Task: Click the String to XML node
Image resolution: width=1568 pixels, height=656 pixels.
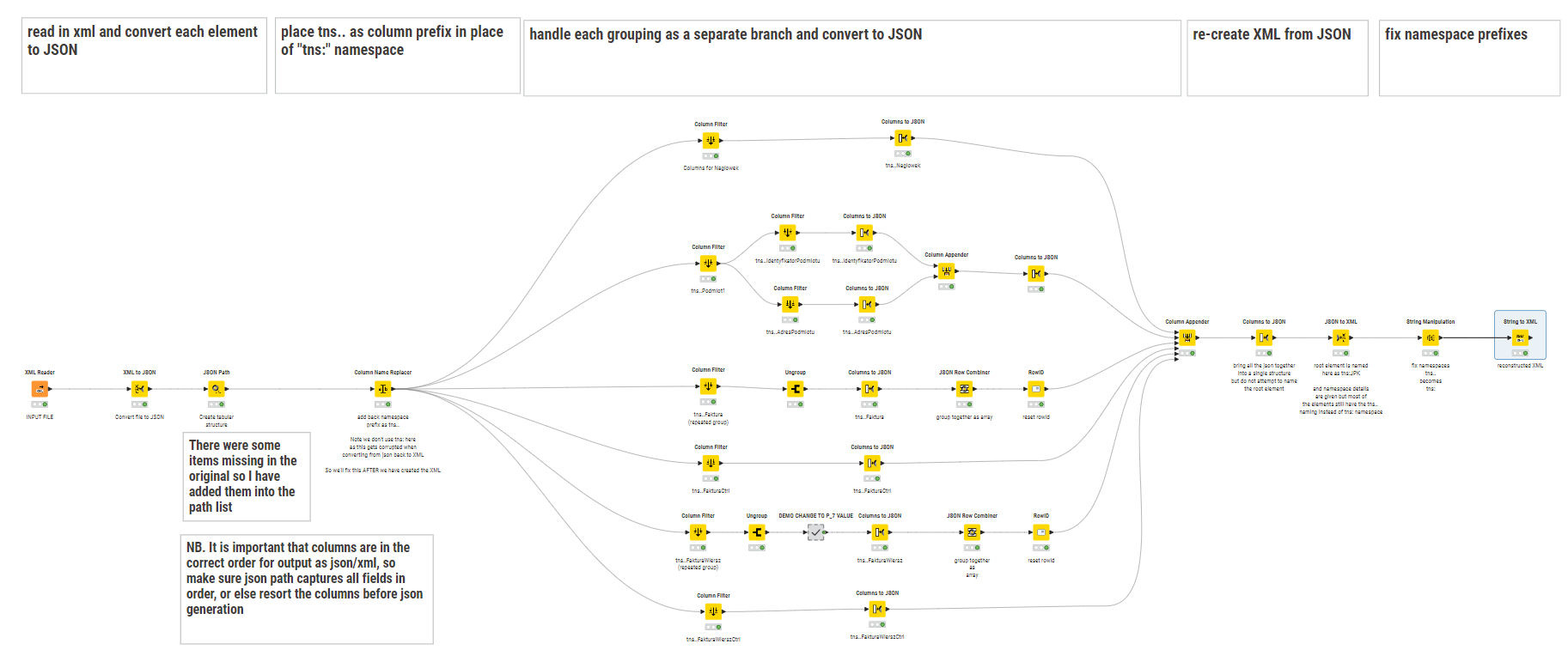Action: point(1520,338)
